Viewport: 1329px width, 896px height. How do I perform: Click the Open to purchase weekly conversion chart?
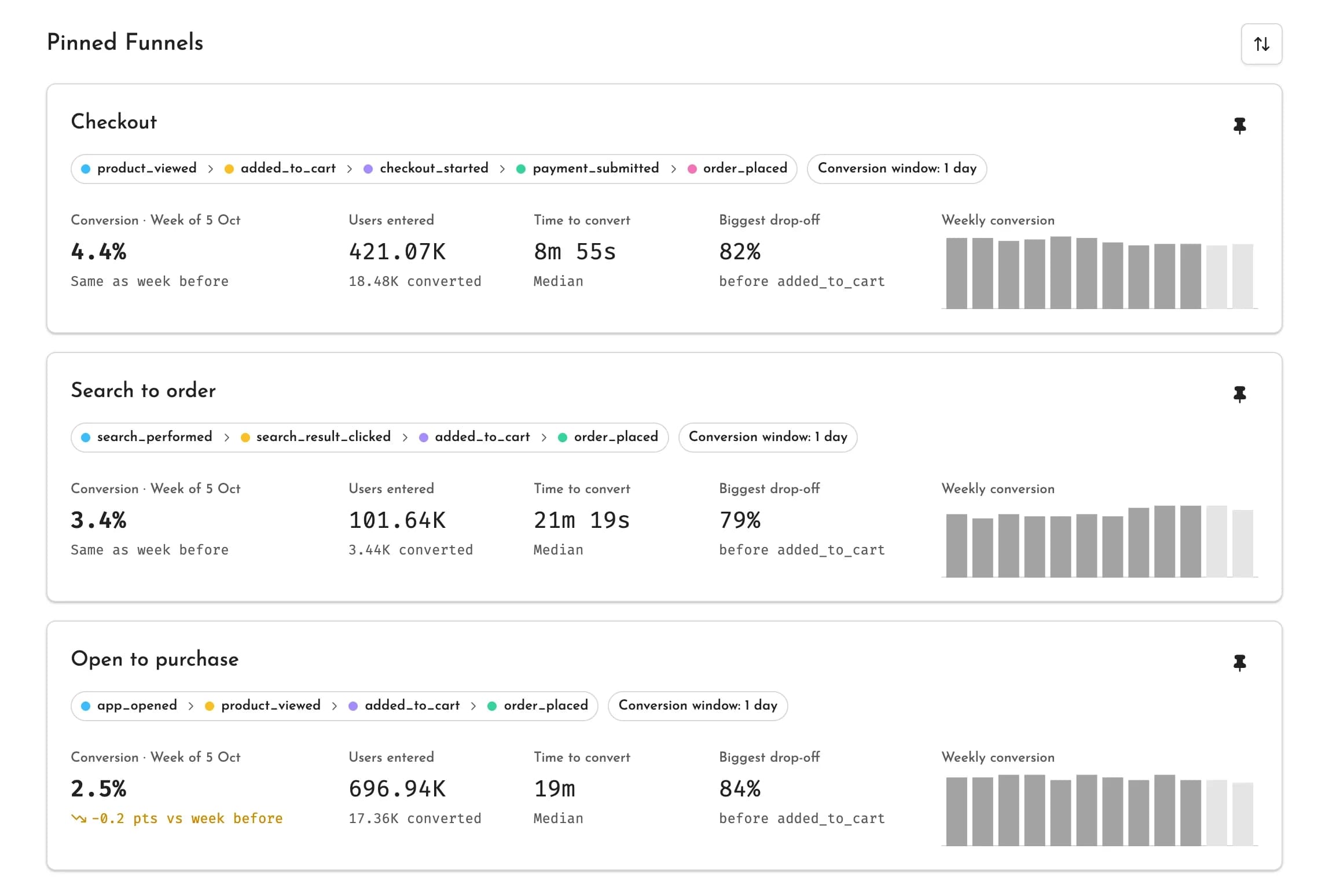click(x=1099, y=809)
